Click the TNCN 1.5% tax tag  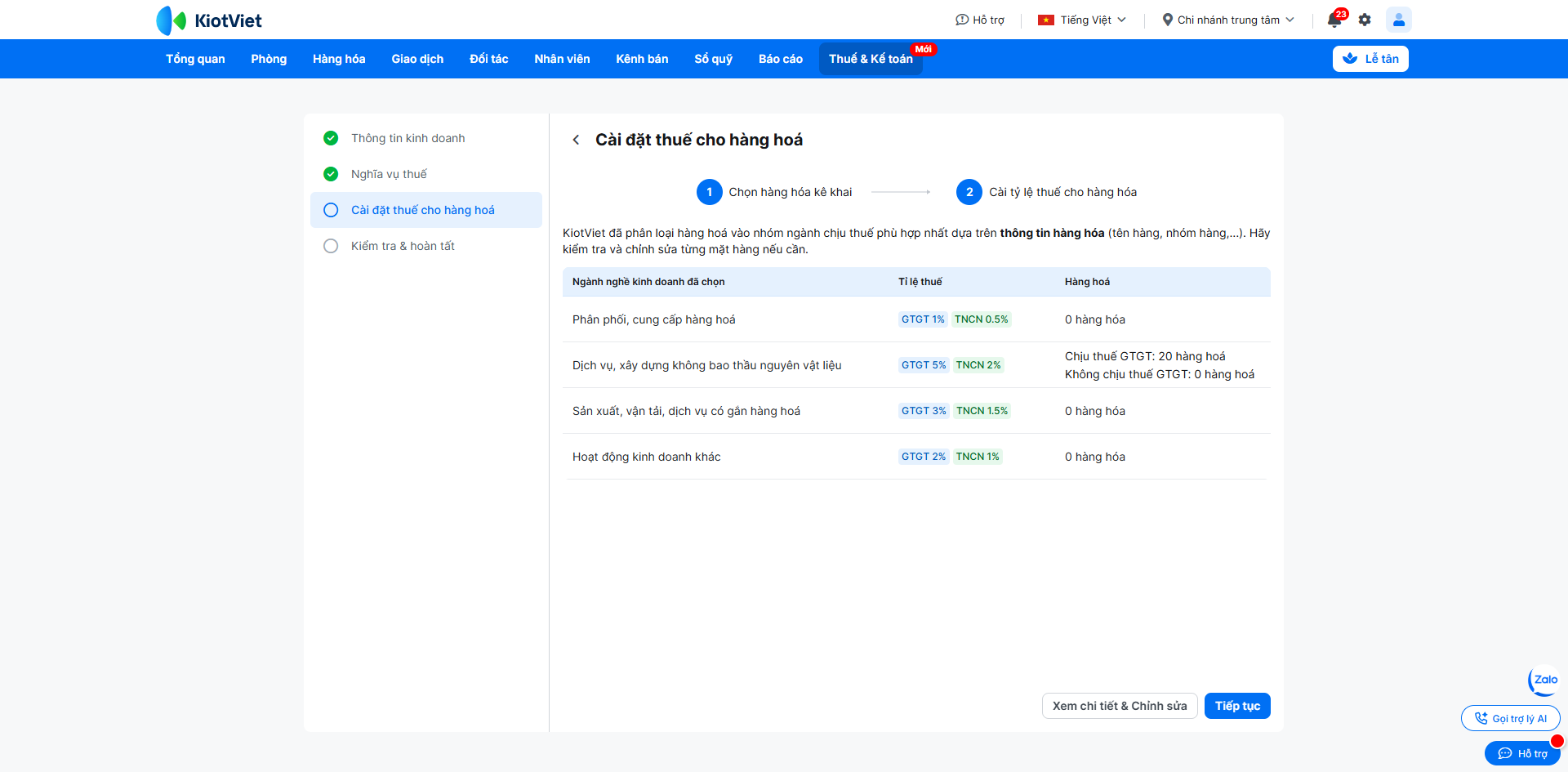[x=982, y=411]
